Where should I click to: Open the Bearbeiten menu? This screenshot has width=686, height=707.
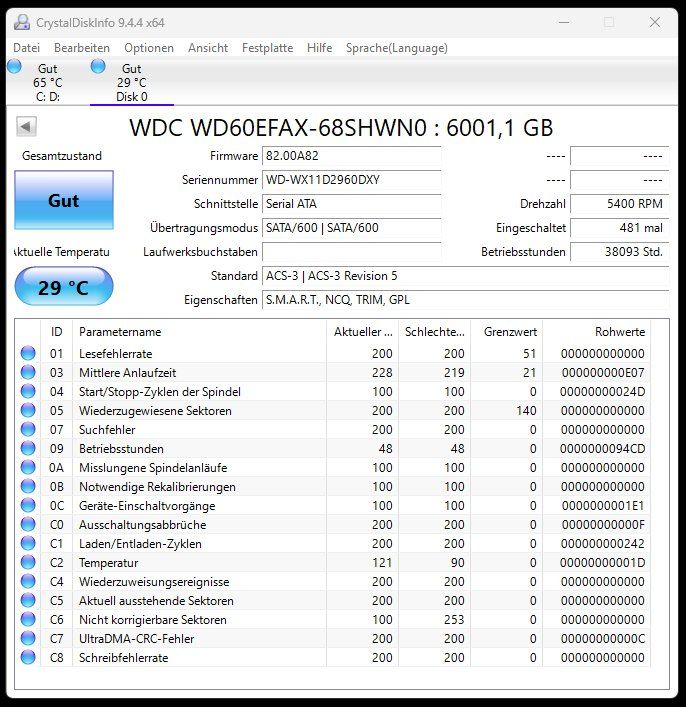[82, 48]
